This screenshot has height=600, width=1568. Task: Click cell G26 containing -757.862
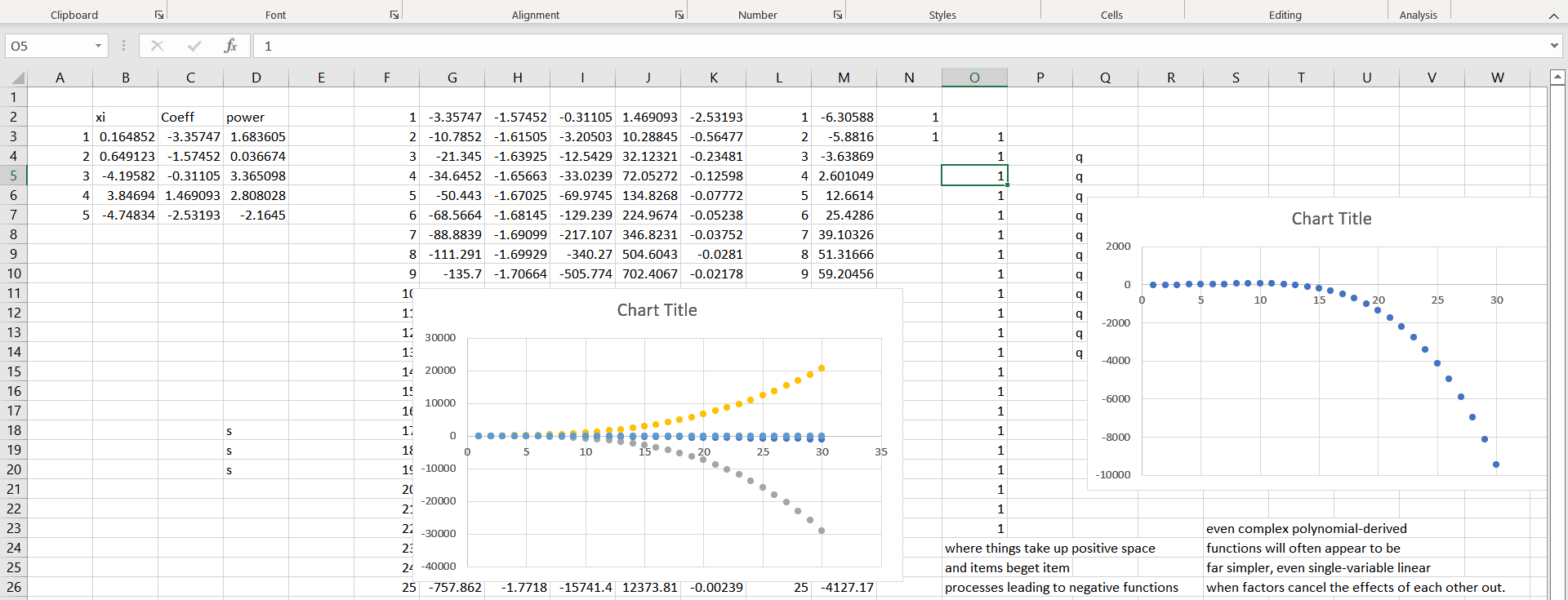click(x=452, y=587)
